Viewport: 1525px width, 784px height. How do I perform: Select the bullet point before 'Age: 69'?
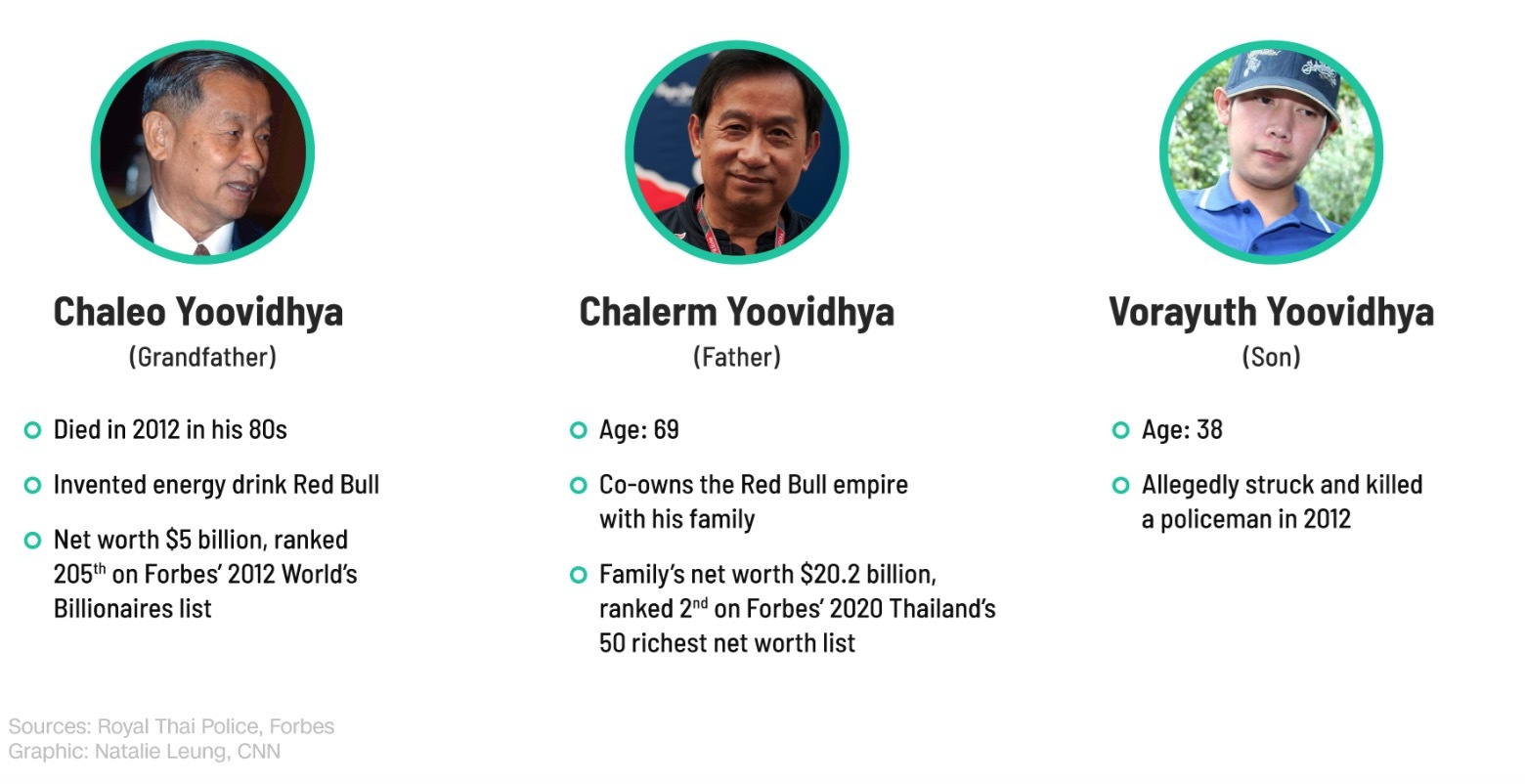pyautogui.click(x=578, y=430)
